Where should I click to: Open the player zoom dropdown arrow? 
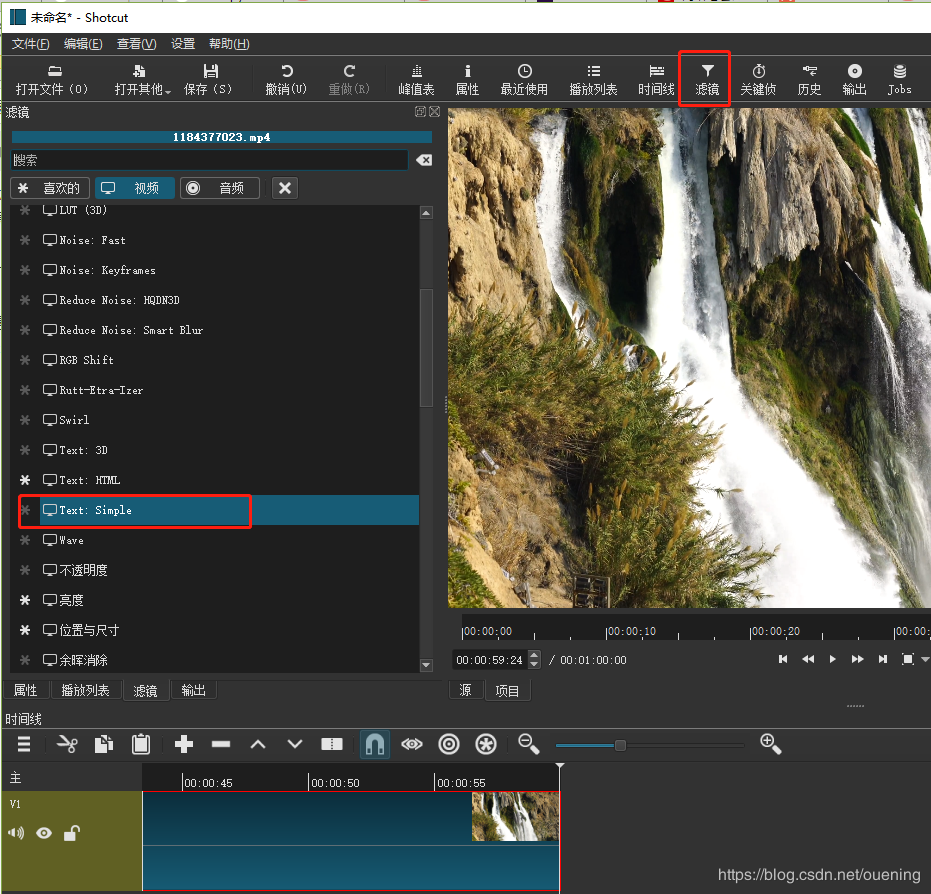925,659
